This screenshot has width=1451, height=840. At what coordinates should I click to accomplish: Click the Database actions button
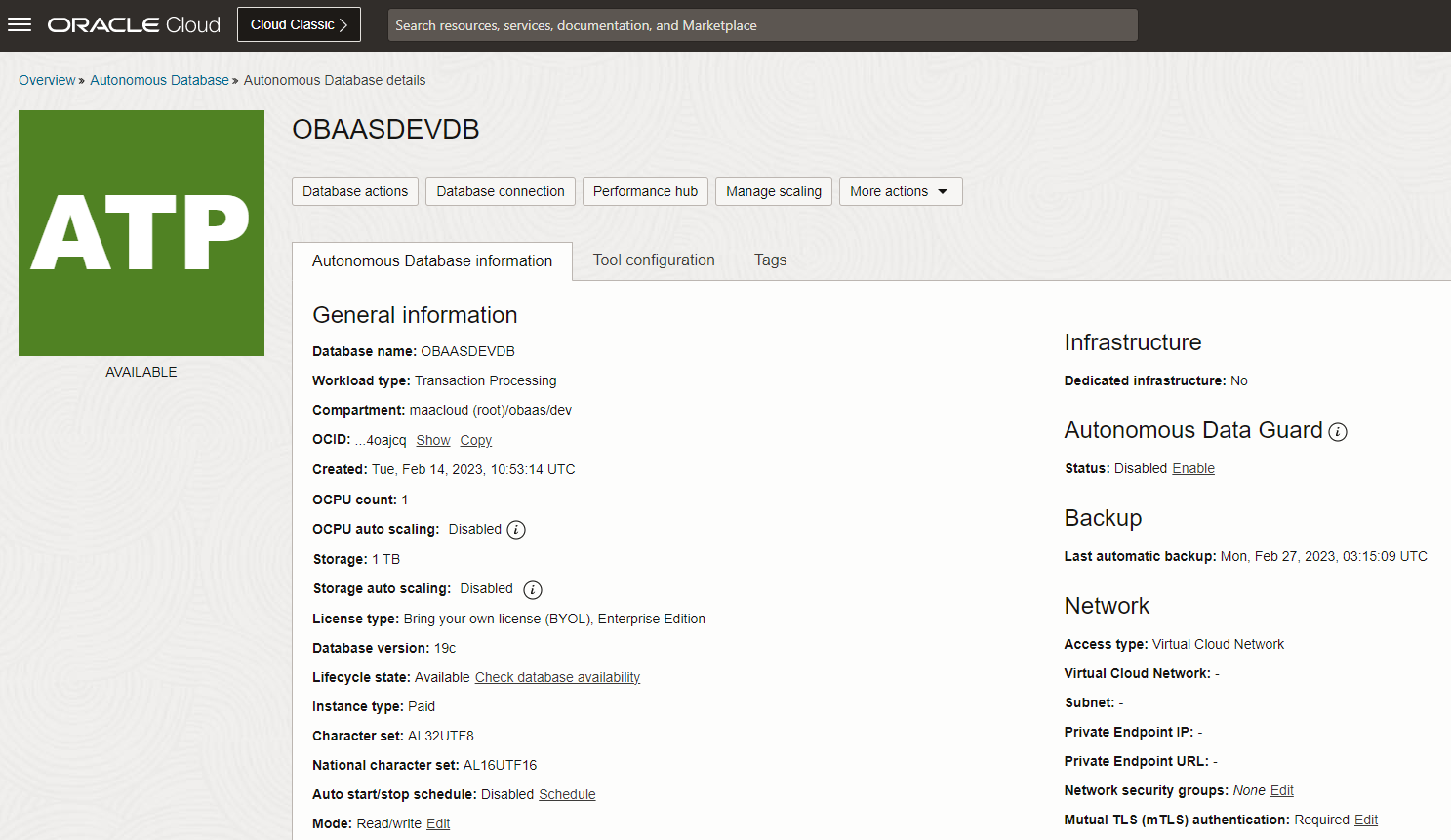click(354, 191)
